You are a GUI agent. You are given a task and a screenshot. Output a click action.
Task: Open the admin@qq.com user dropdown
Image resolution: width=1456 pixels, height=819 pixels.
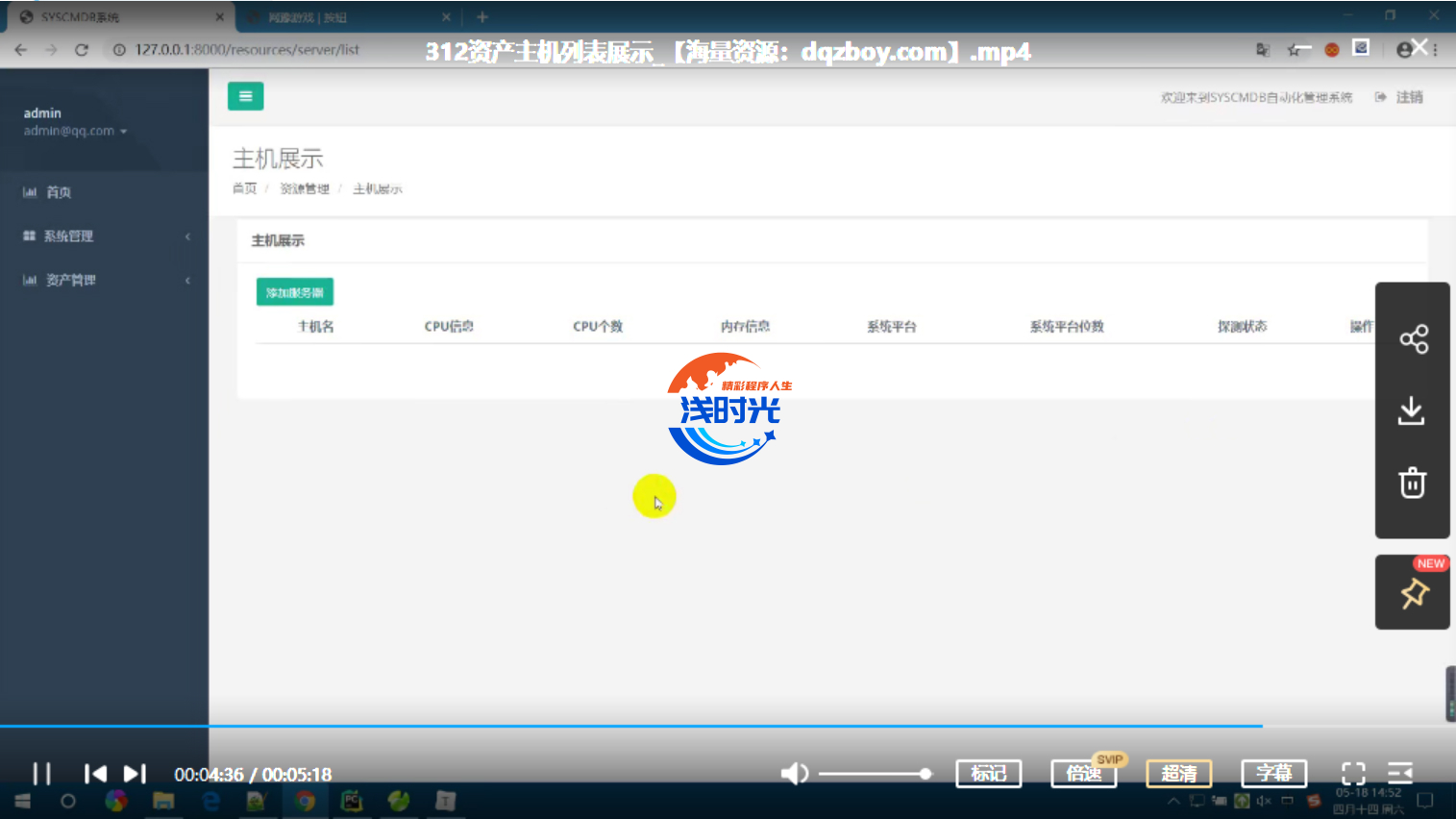[x=75, y=131]
